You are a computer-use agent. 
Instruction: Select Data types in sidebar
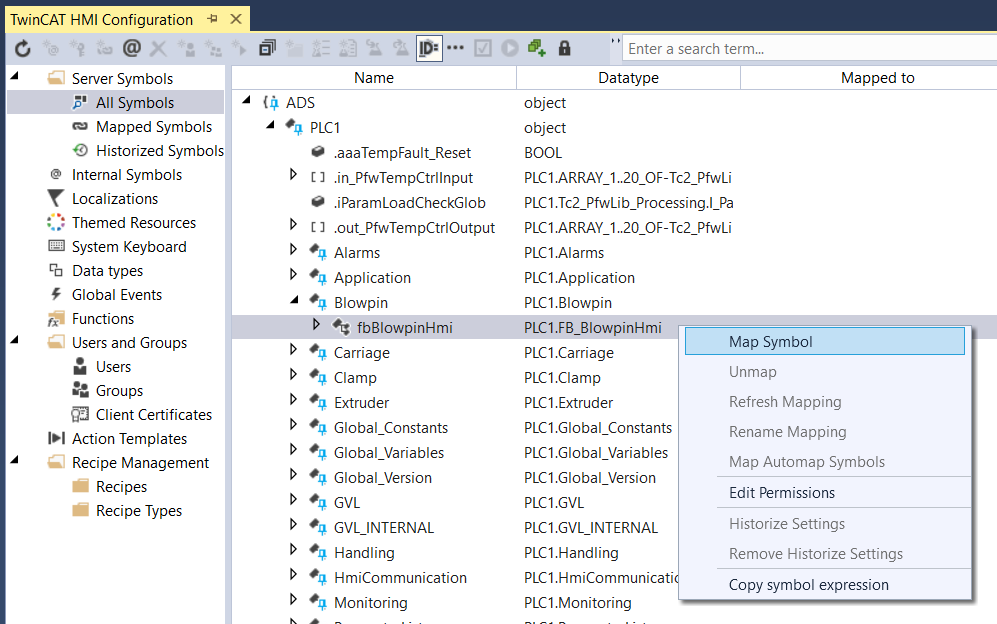click(107, 271)
